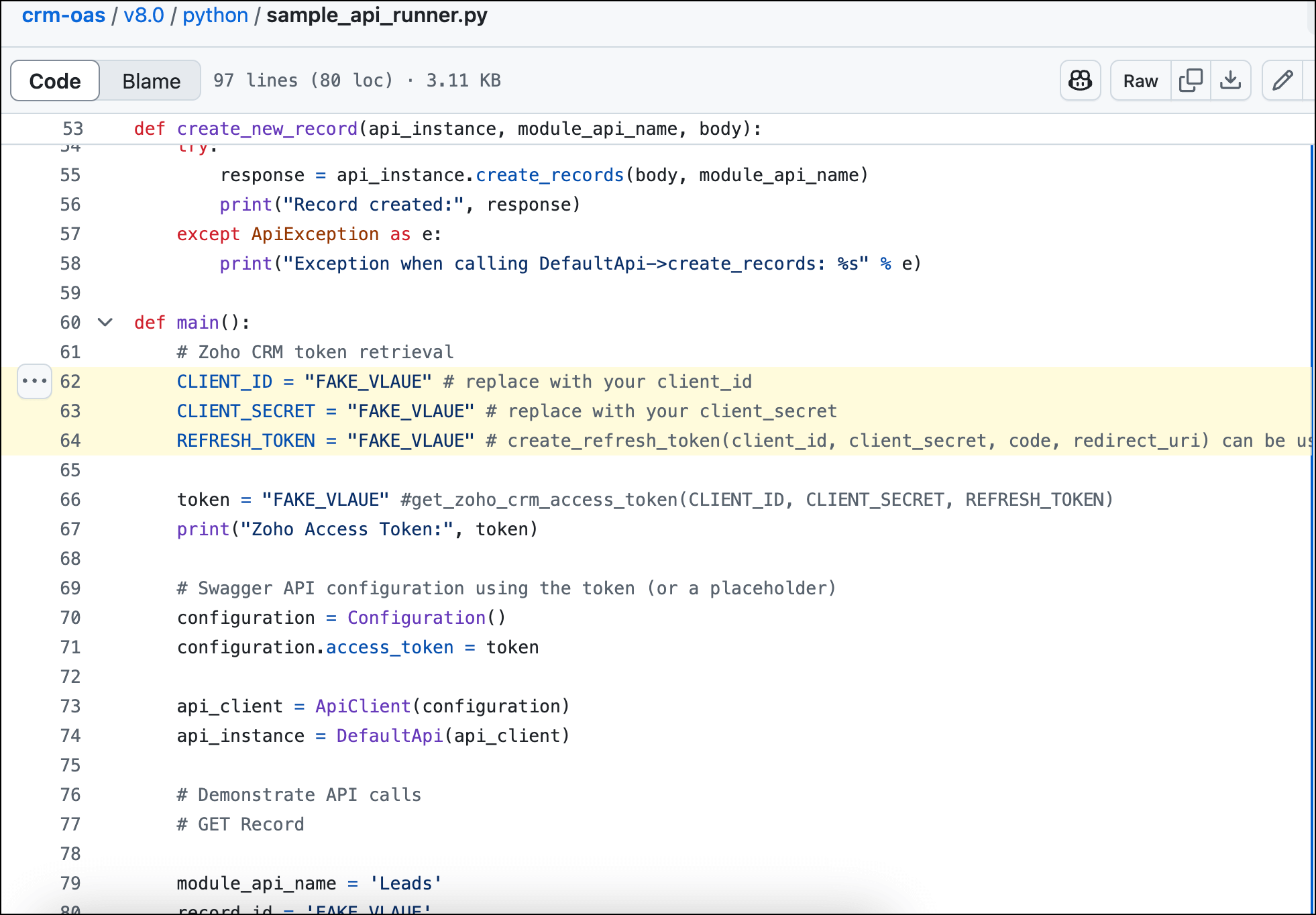Viewport: 1316px width, 915px height.
Task: Click line number 73
Action: (70, 706)
